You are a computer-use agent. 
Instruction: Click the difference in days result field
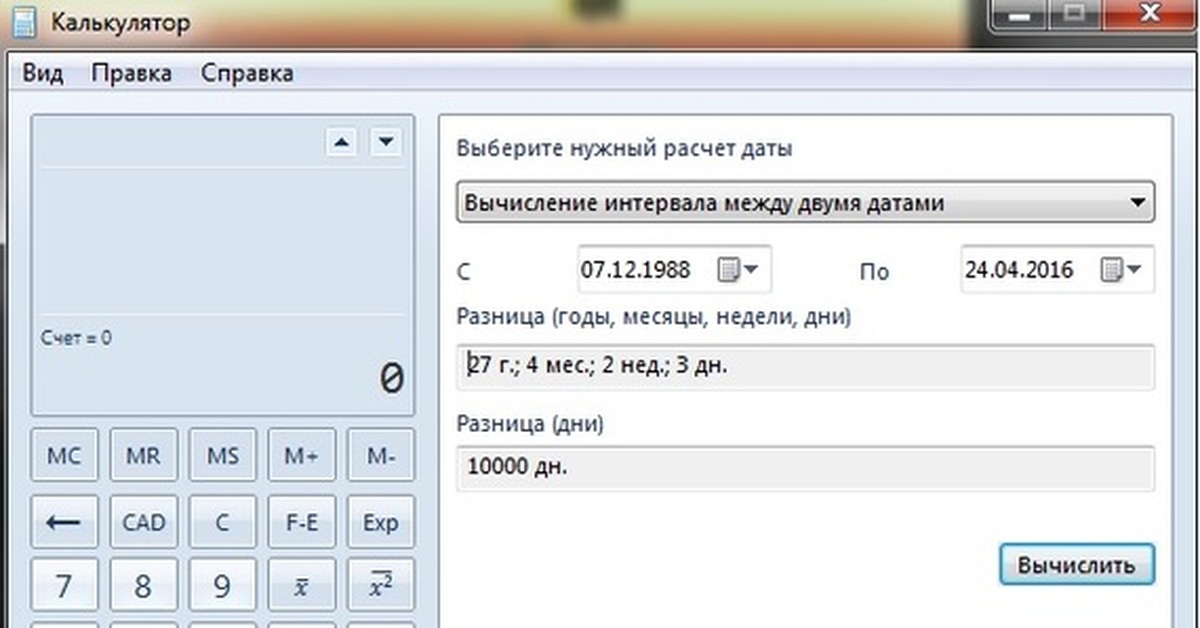click(x=805, y=467)
